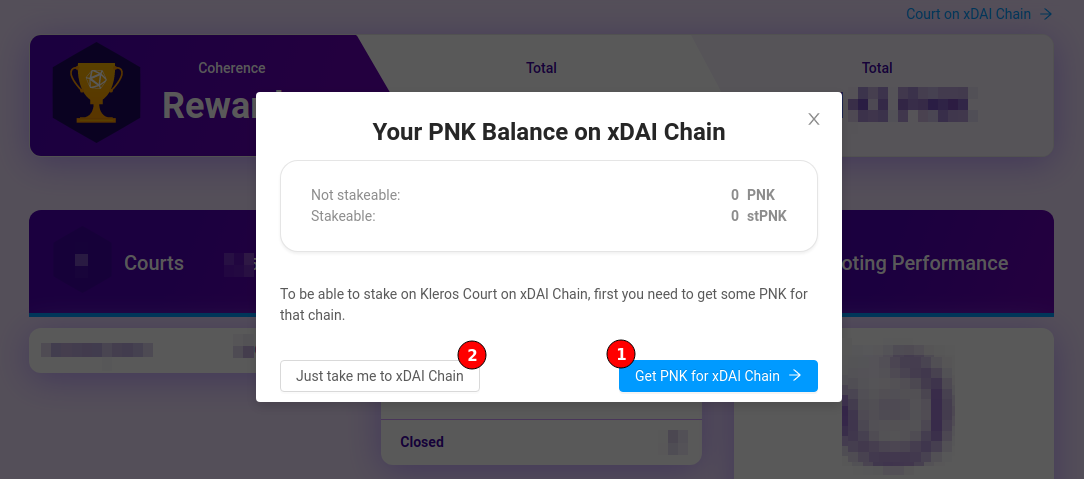The width and height of the screenshot is (1084, 479).
Task: Close the PNK Balance dialog
Action: (814, 119)
